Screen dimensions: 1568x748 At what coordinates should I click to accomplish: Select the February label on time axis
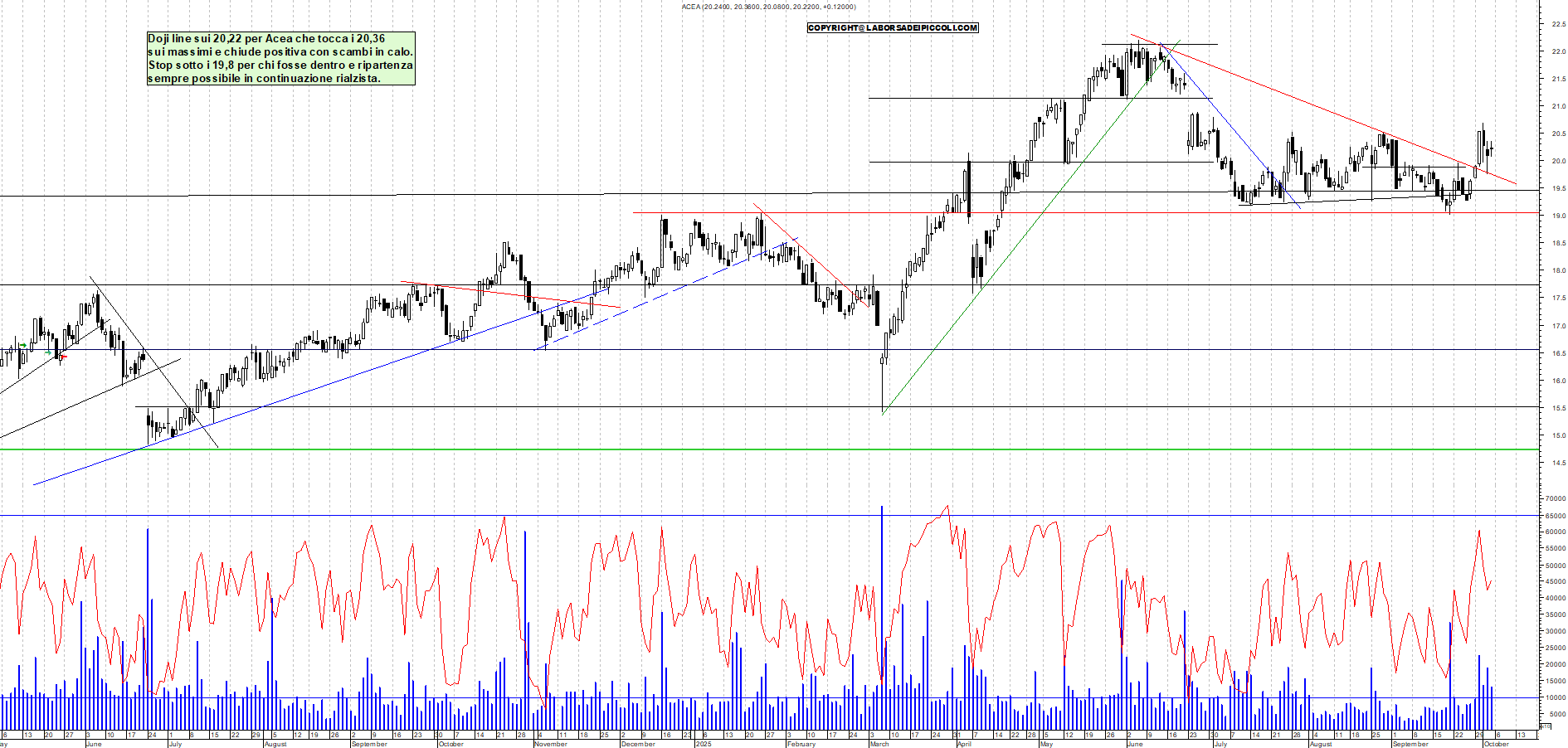point(801,744)
